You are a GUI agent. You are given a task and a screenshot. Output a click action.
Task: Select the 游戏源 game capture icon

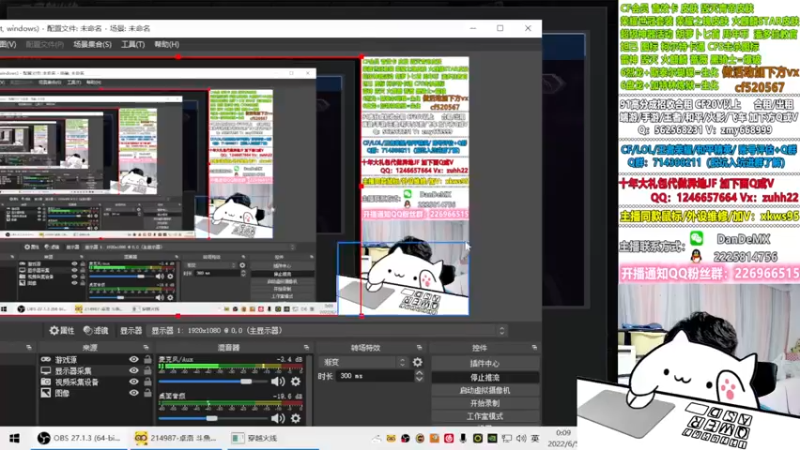click(x=46, y=360)
